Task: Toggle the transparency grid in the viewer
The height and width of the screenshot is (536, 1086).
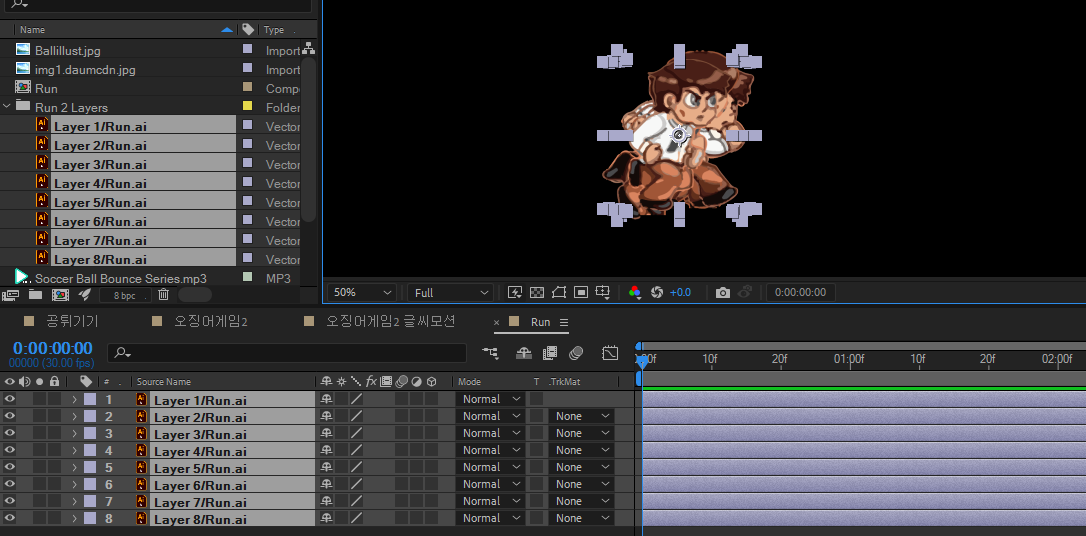Action: pyautogui.click(x=537, y=292)
